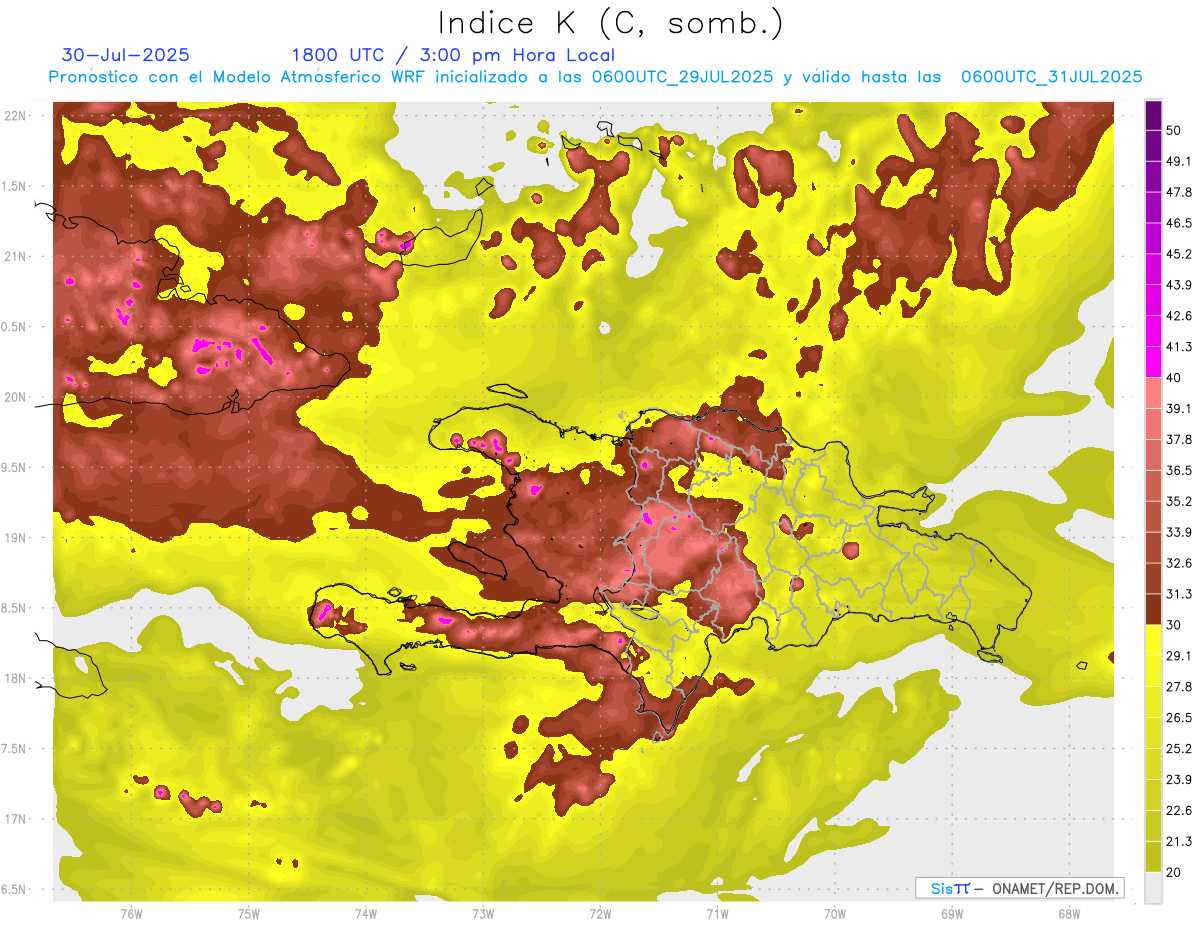The width and height of the screenshot is (1200, 927).
Task: Click the "22N" latitude label
Action: click(x=16, y=115)
